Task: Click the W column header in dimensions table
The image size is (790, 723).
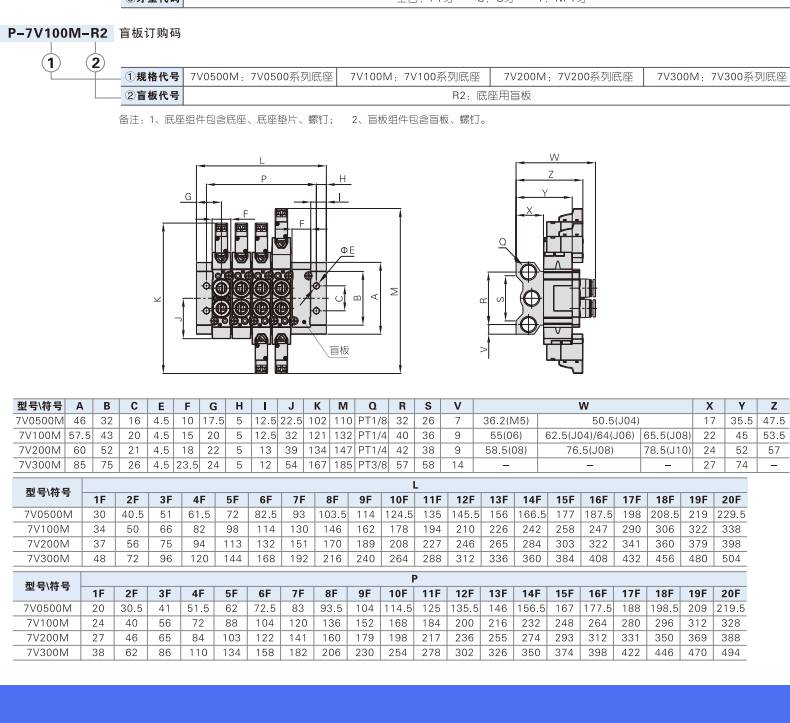Action: pyautogui.click(x=583, y=406)
